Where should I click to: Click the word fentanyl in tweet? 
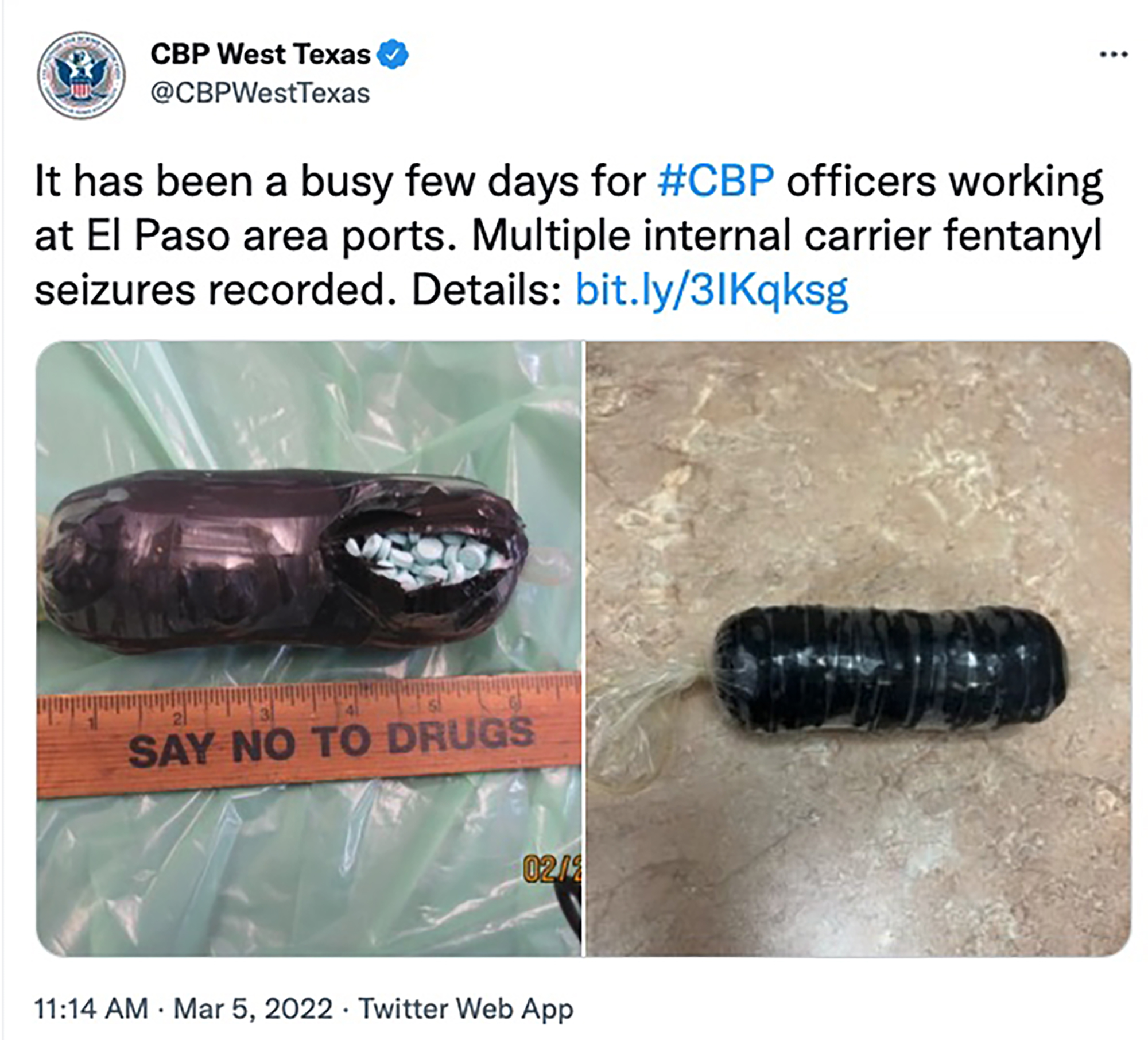click(x=1023, y=235)
